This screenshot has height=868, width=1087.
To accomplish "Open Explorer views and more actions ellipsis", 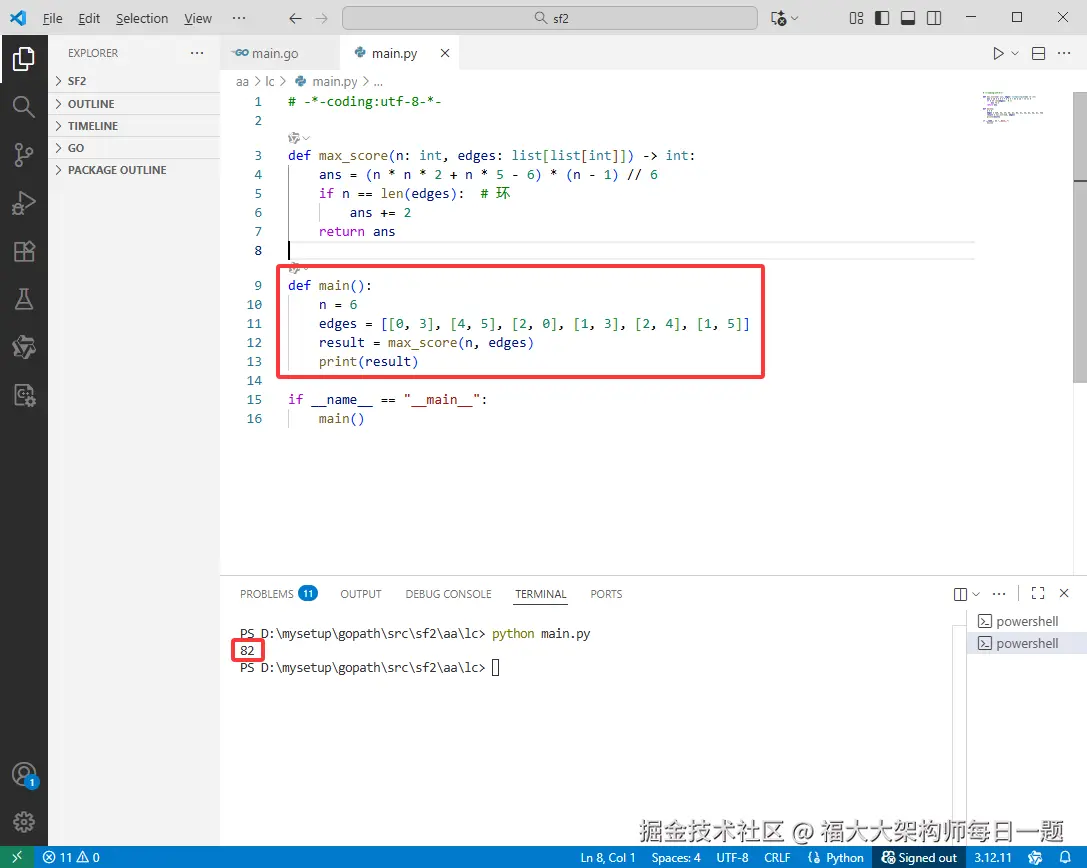I will pos(197,53).
